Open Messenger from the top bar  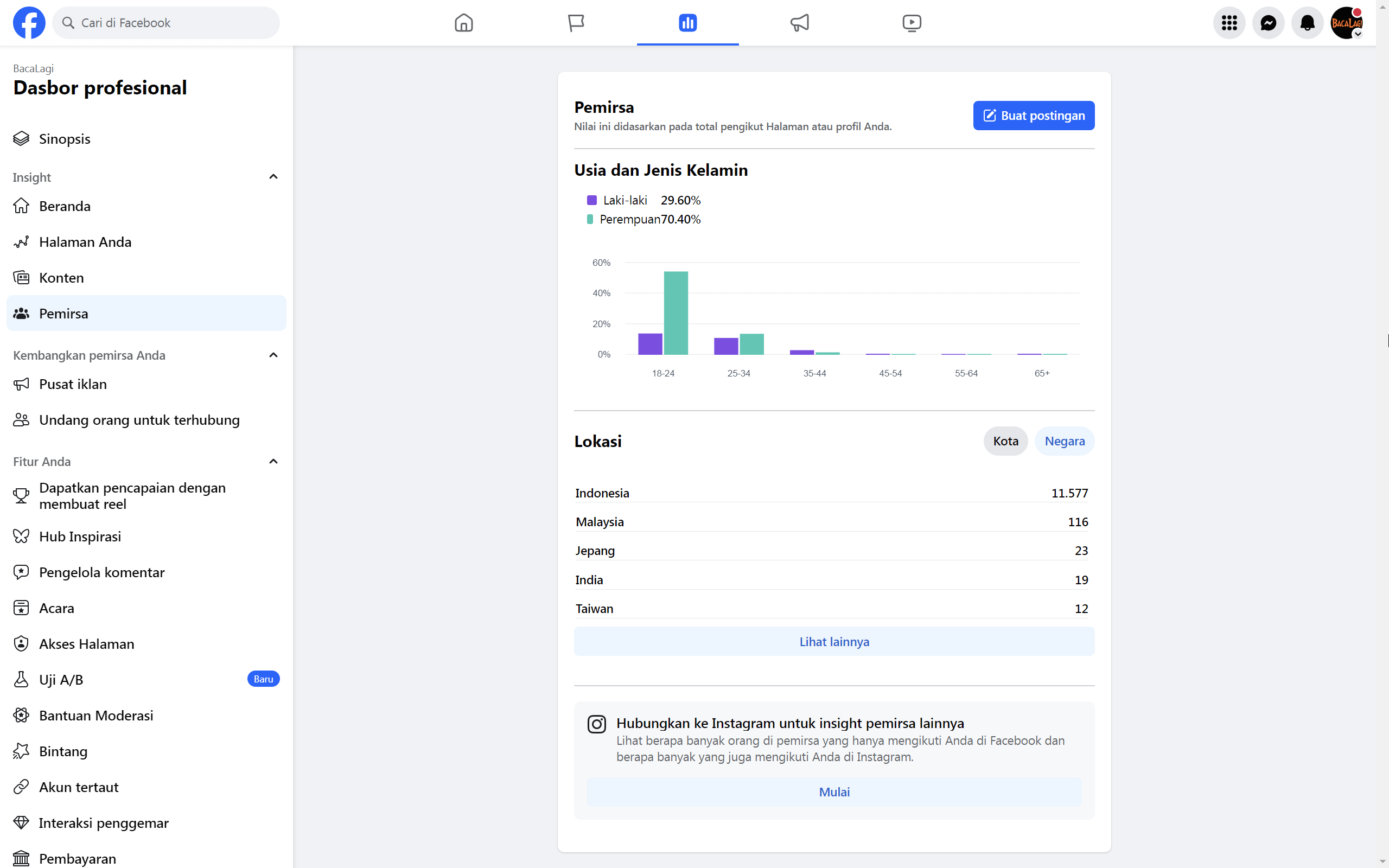click(1269, 23)
